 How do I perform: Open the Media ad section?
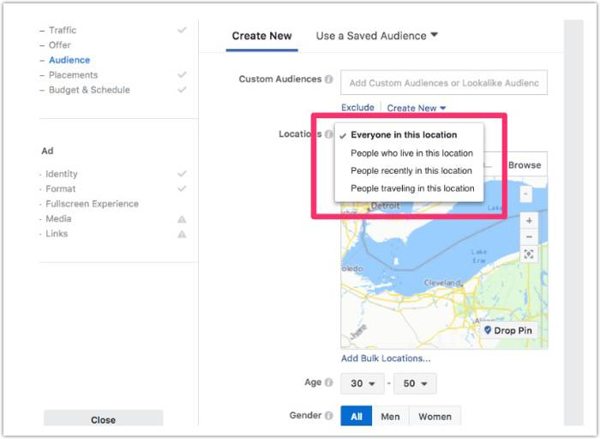(x=58, y=219)
